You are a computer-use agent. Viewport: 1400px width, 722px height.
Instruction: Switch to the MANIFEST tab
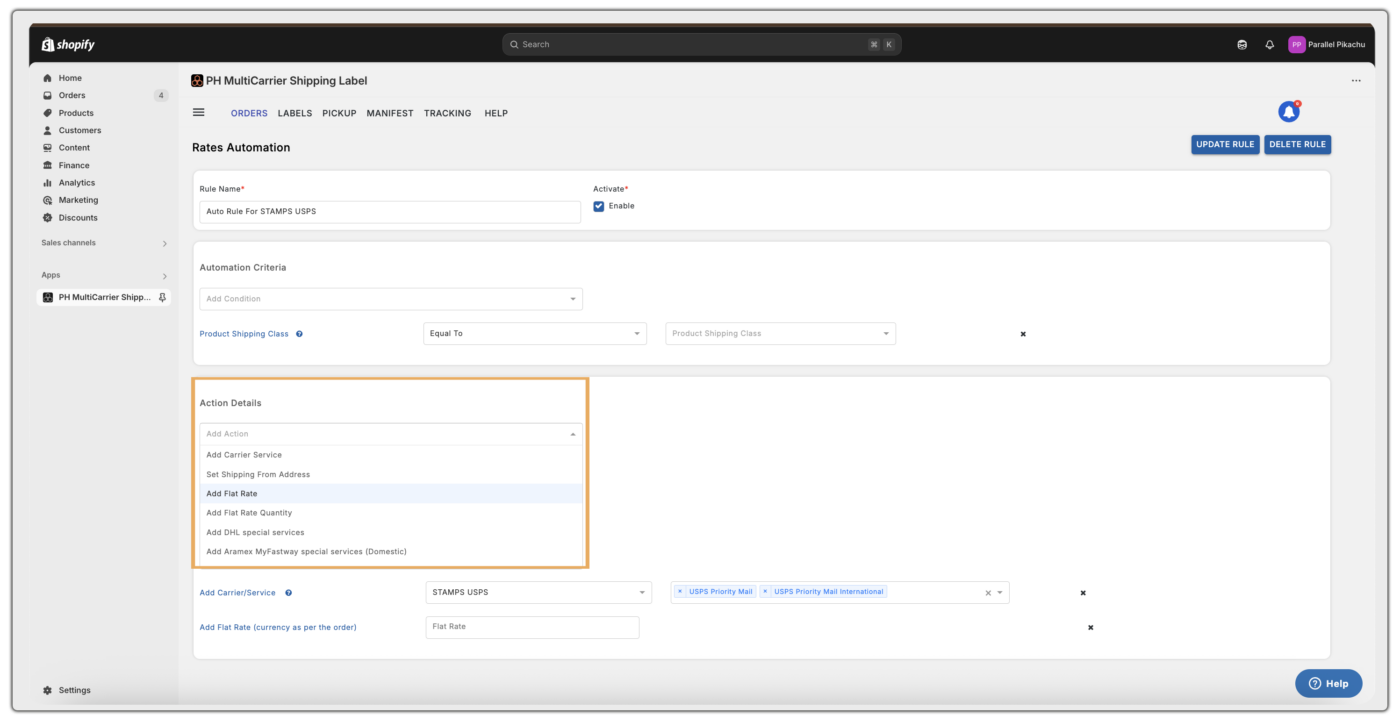[390, 113]
